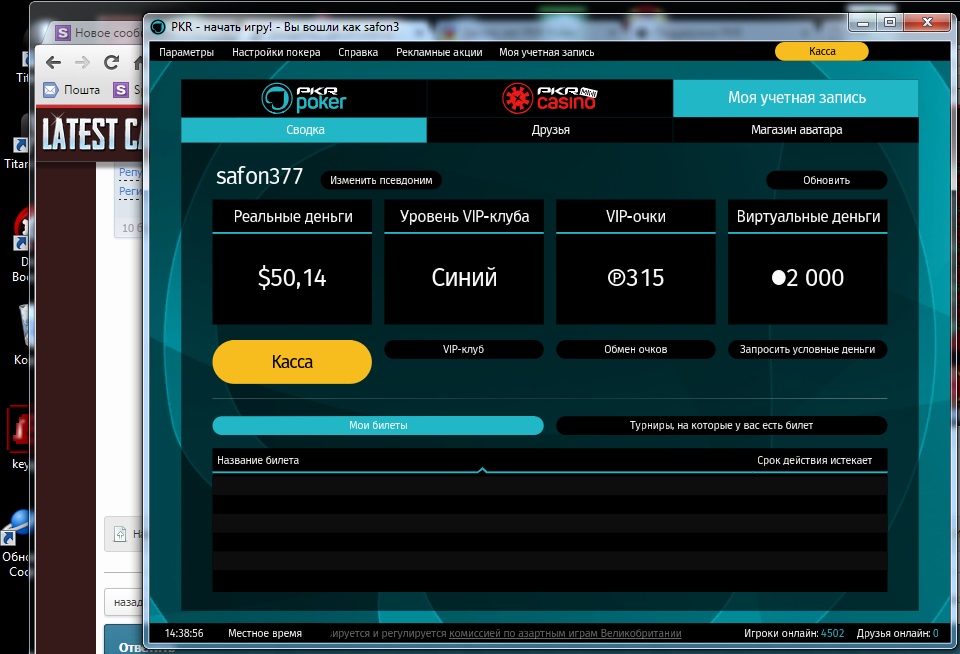The image size is (960, 654).
Task: Click the Местное время label
Action: (x=264, y=633)
